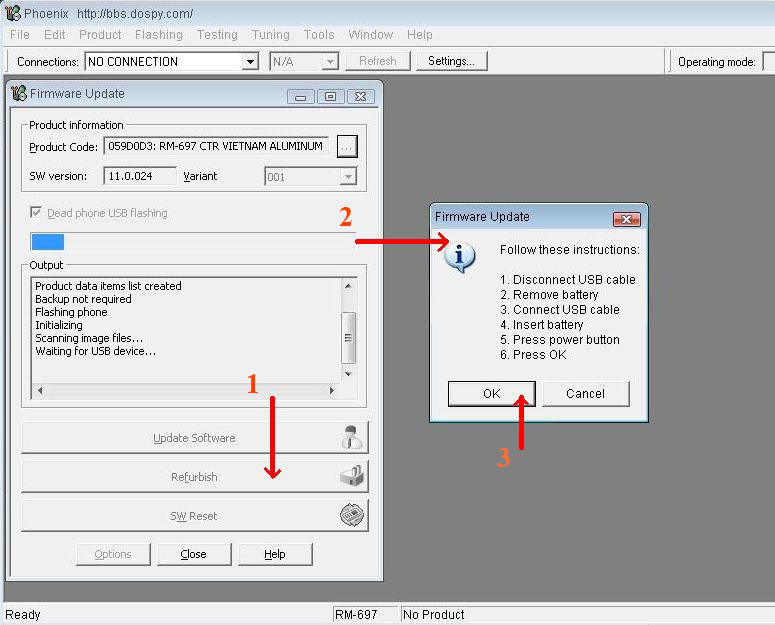Open product code browse ellipsis button
Image resolution: width=775 pixels, height=625 pixels.
click(347, 147)
